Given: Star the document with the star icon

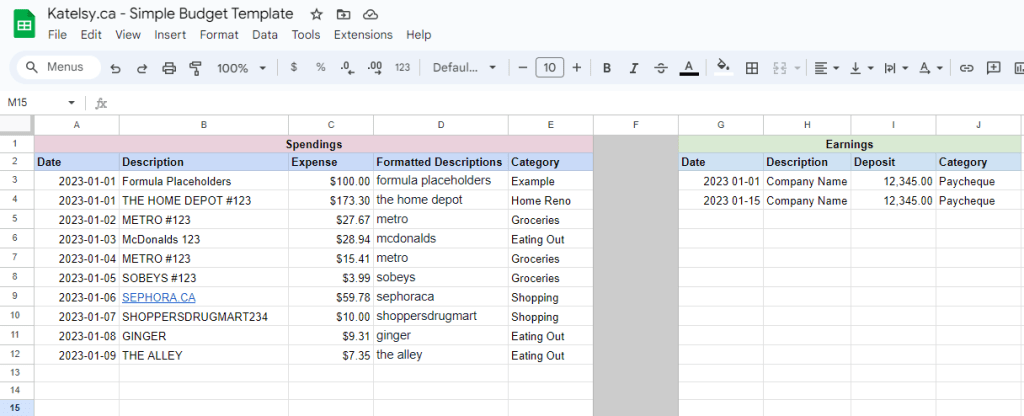Looking at the screenshot, I should (x=317, y=14).
